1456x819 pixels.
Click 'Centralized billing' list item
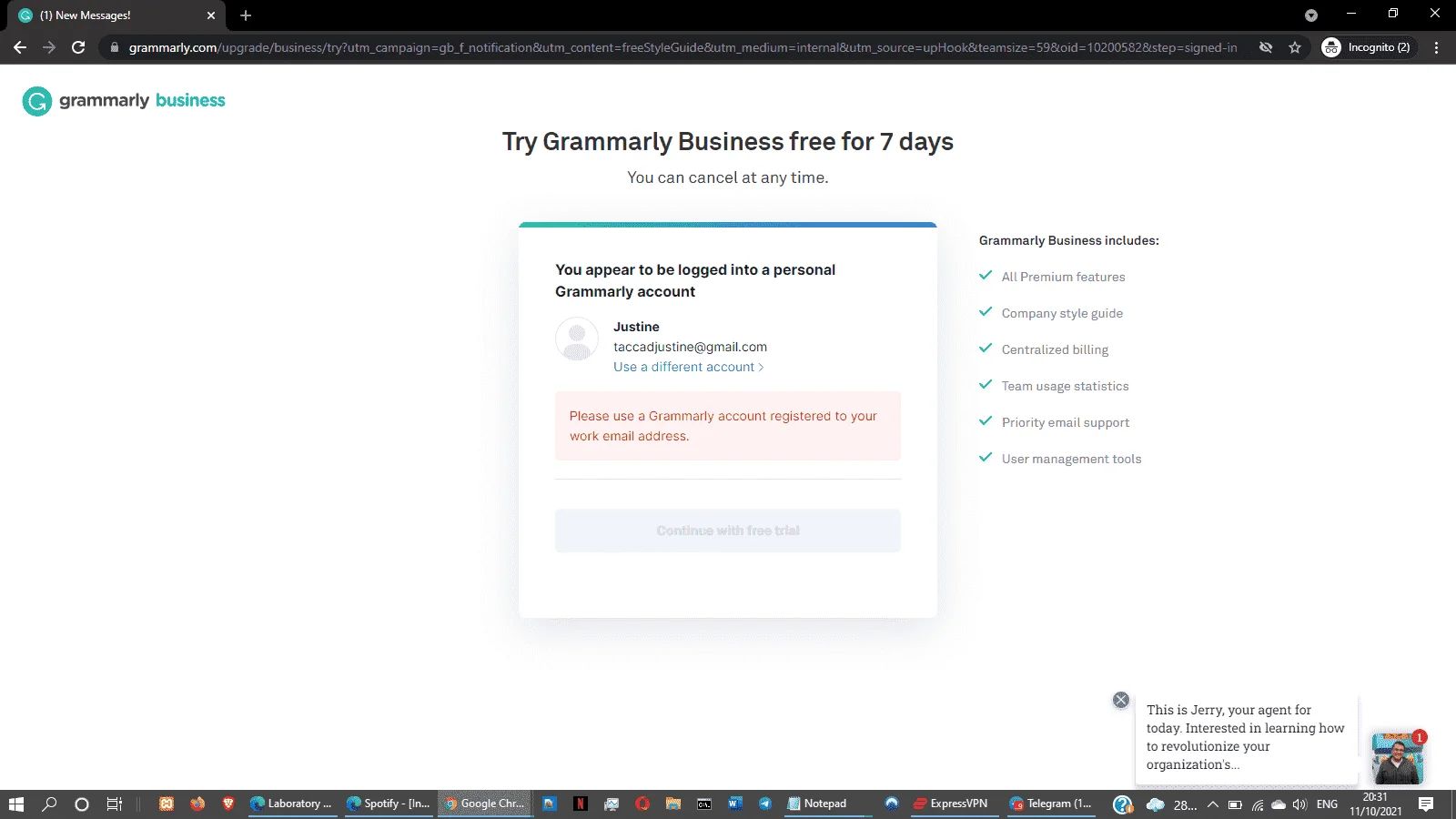tap(1055, 349)
